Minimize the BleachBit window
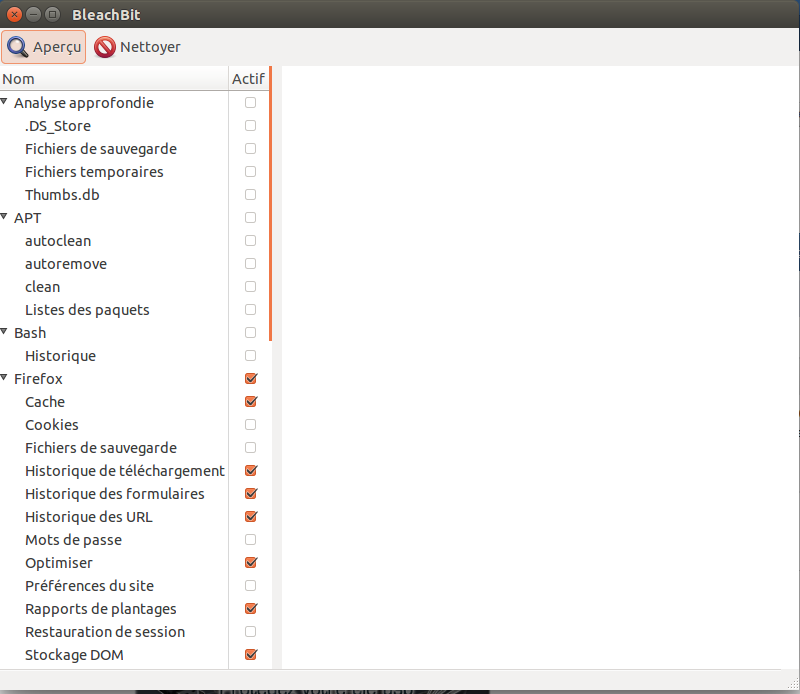Image resolution: width=800 pixels, height=694 pixels. [33, 14]
